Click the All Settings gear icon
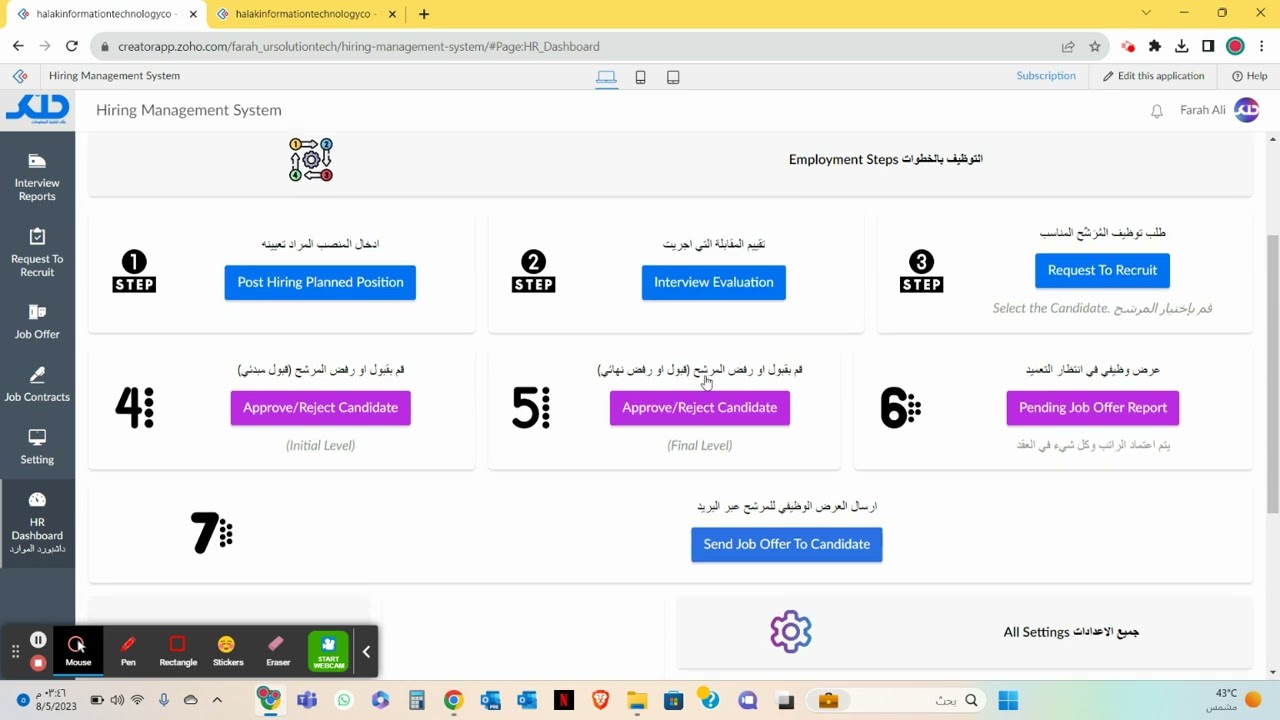 [791, 632]
